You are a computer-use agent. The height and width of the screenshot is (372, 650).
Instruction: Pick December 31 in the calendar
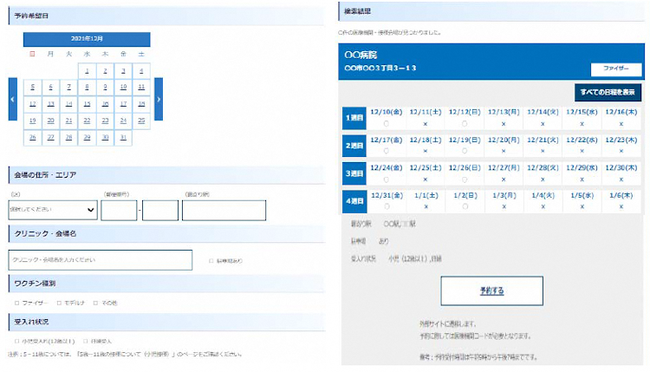123,138
